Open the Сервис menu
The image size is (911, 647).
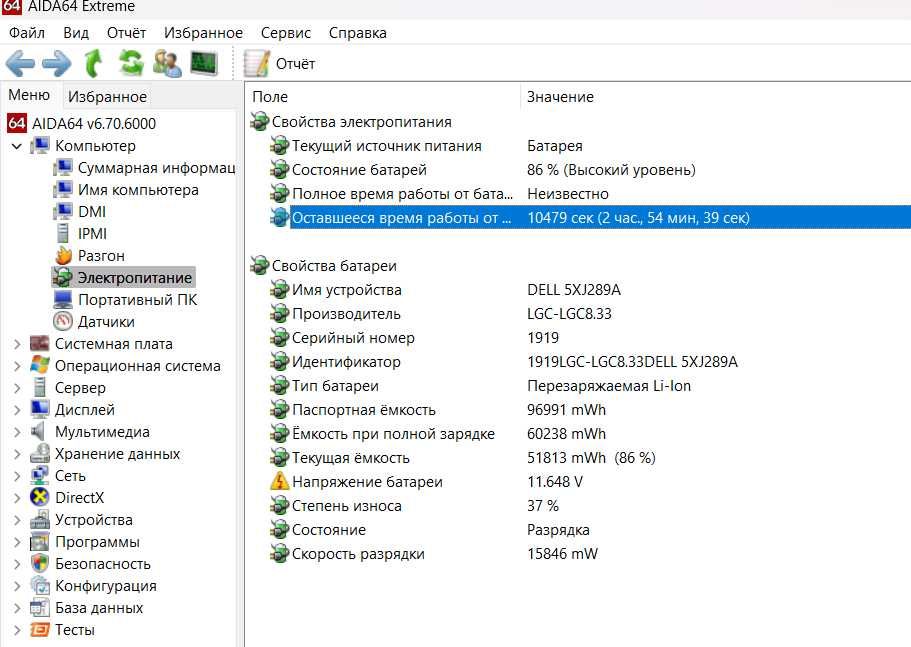(x=286, y=33)
